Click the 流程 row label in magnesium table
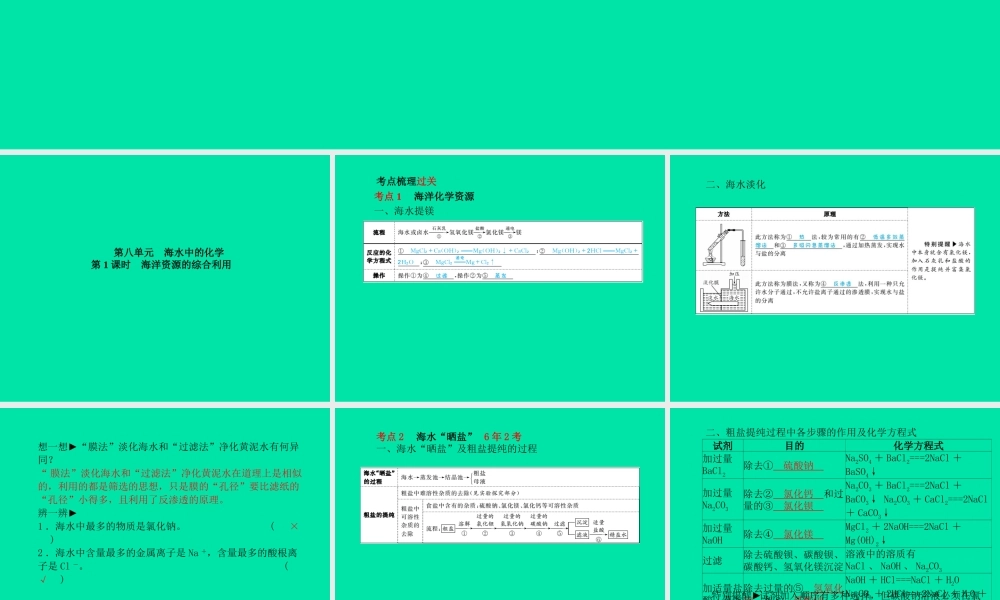1000x600 pixels. click(x=379, y=233)
